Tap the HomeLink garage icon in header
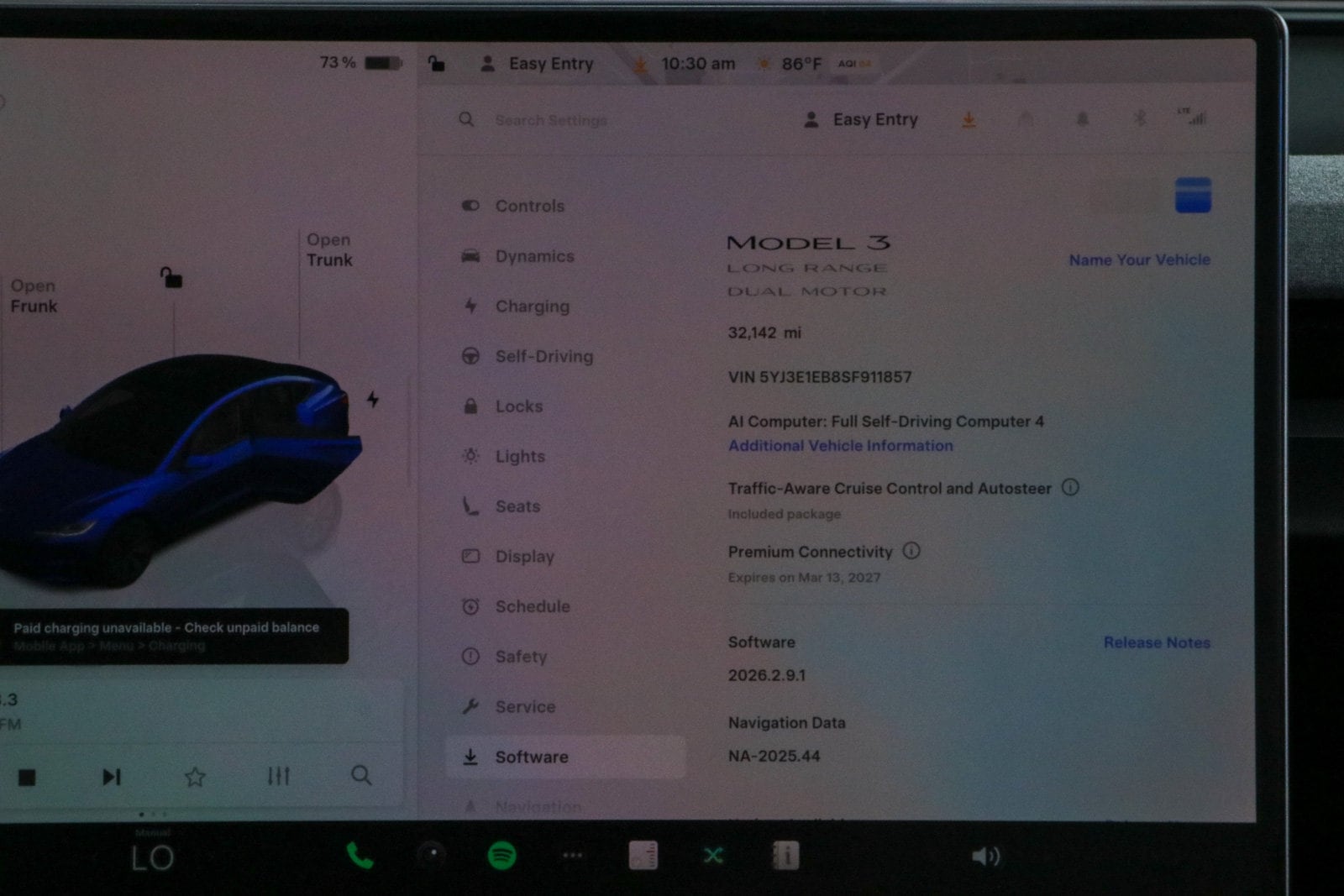The height and width of the screenshot is (896, 1344). pos(1026,119)
